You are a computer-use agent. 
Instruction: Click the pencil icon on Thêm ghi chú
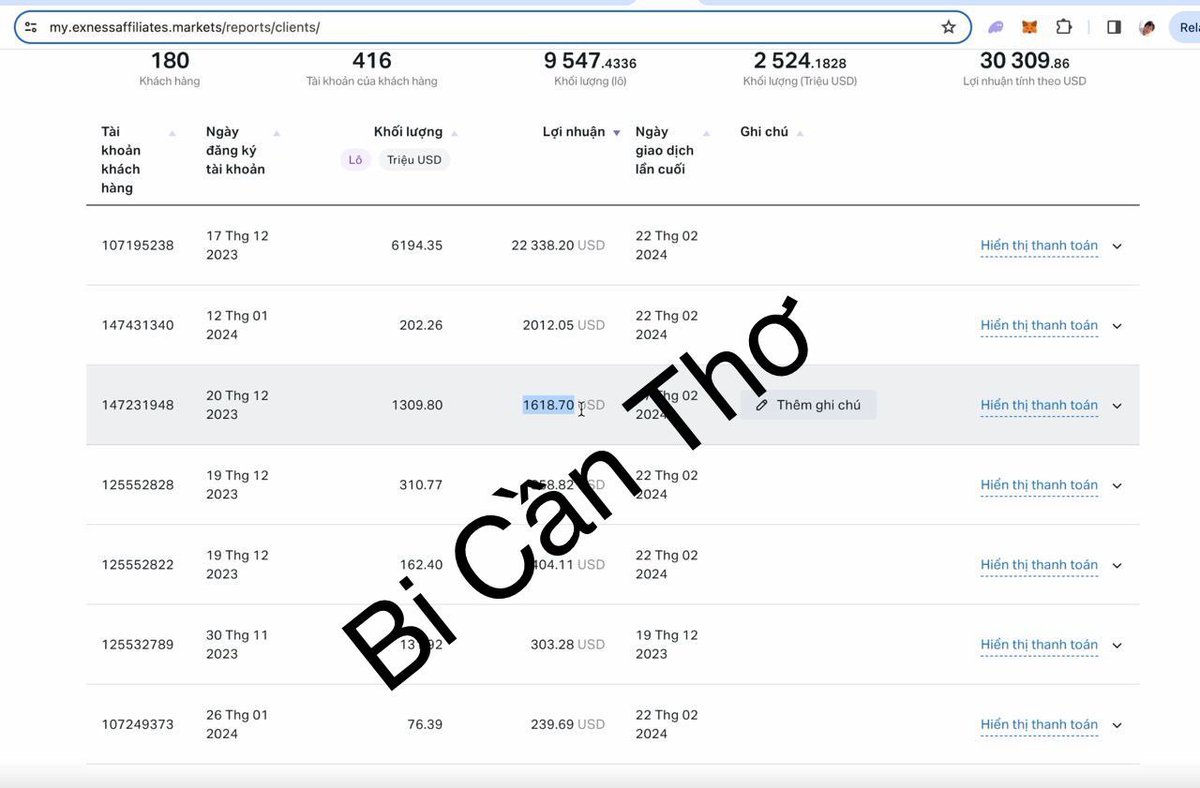pyautogui.click(x=761, y=404)
